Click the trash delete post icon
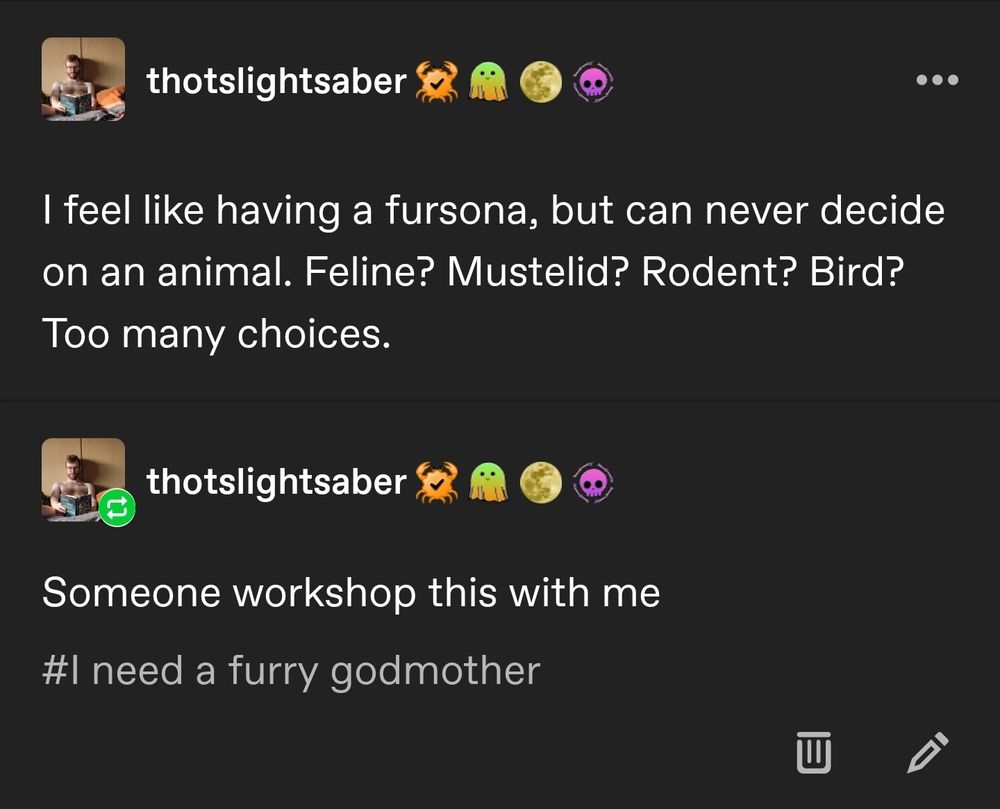Viewport: 1000px width, 809px height. click(814, 752)
